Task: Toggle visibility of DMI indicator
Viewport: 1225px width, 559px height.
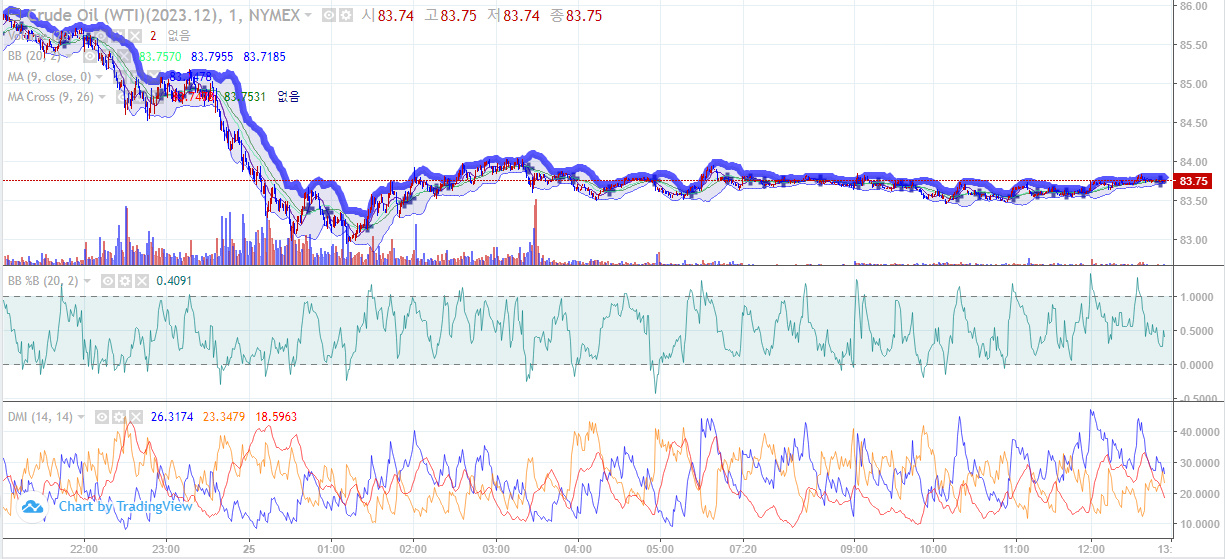Action: pyautogui.click(x=103, y=417)
